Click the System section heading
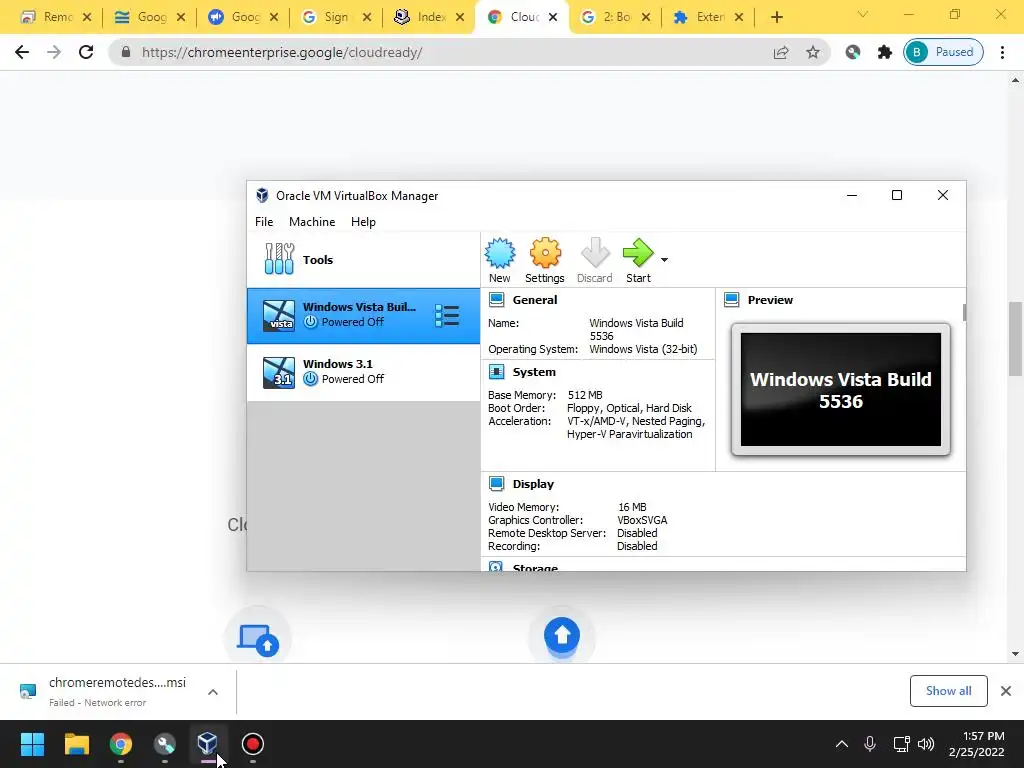The height and width of the screenshot is (768, 1024). [x=534, y=372]
